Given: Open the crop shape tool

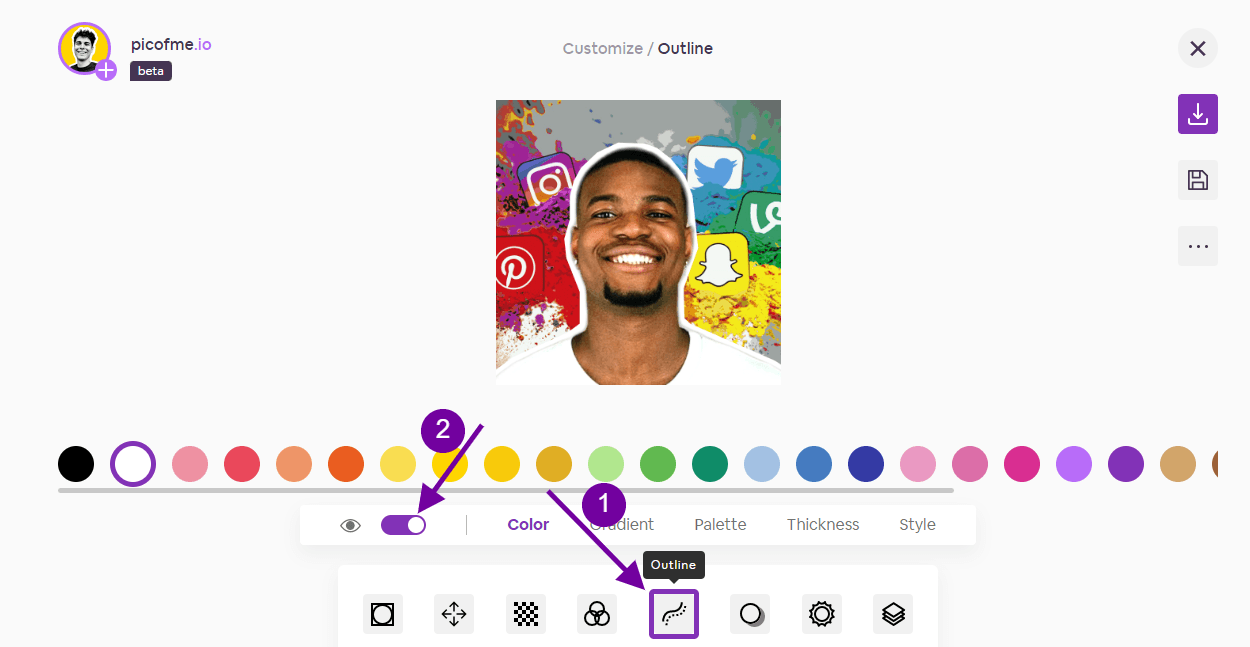Looking at the screenshot, I should click(x=382, y=614).
